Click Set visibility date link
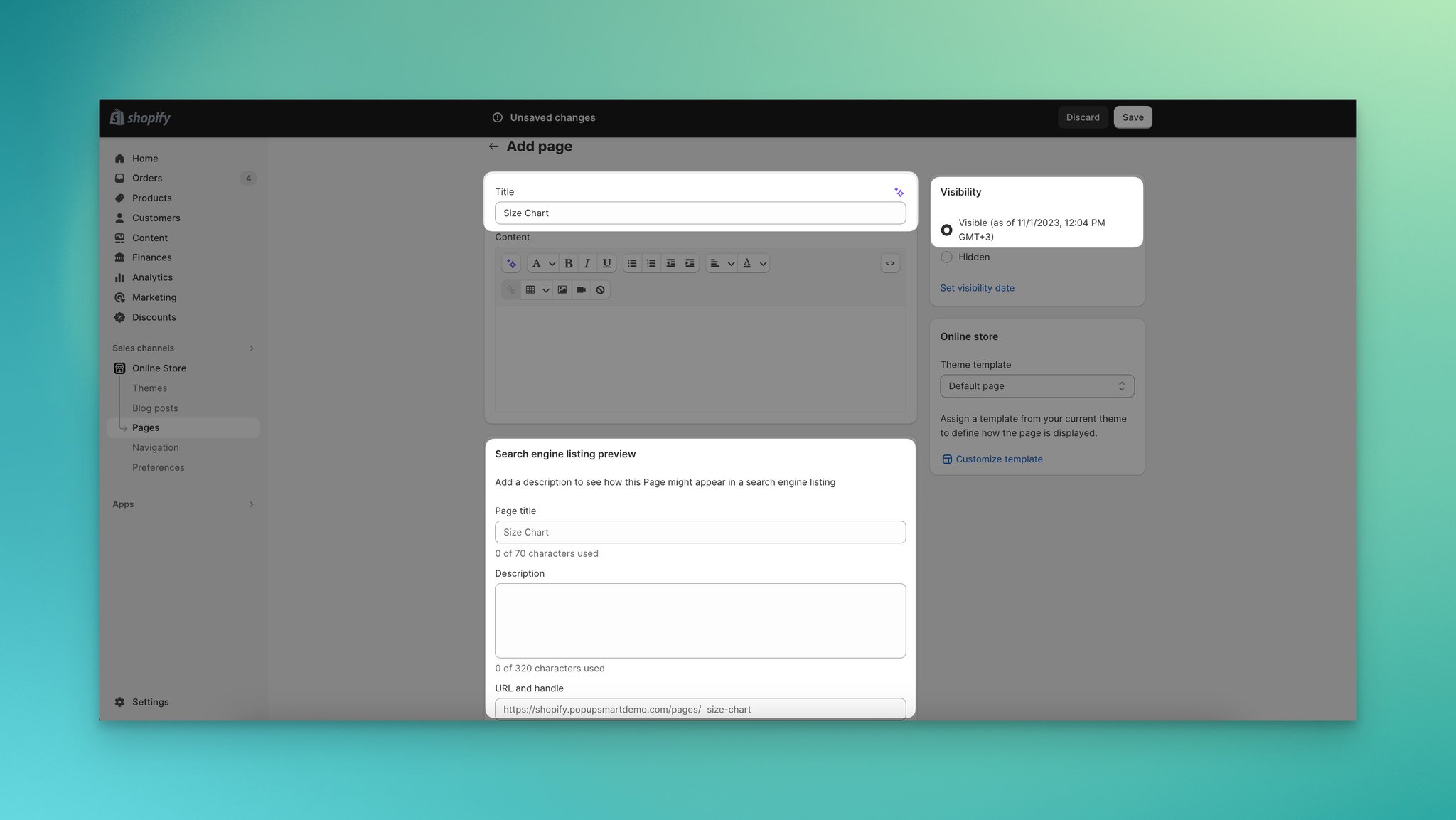This screenshot has height=820, width=1456. tap(977, 289)
